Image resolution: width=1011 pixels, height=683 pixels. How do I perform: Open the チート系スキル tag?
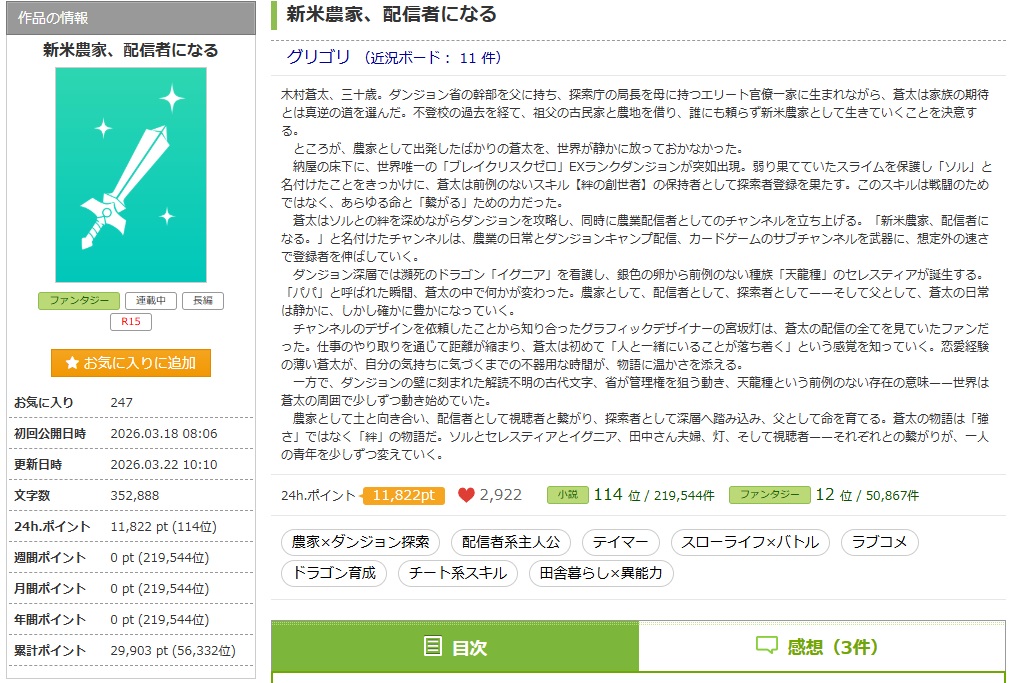(x=458, y=573)
